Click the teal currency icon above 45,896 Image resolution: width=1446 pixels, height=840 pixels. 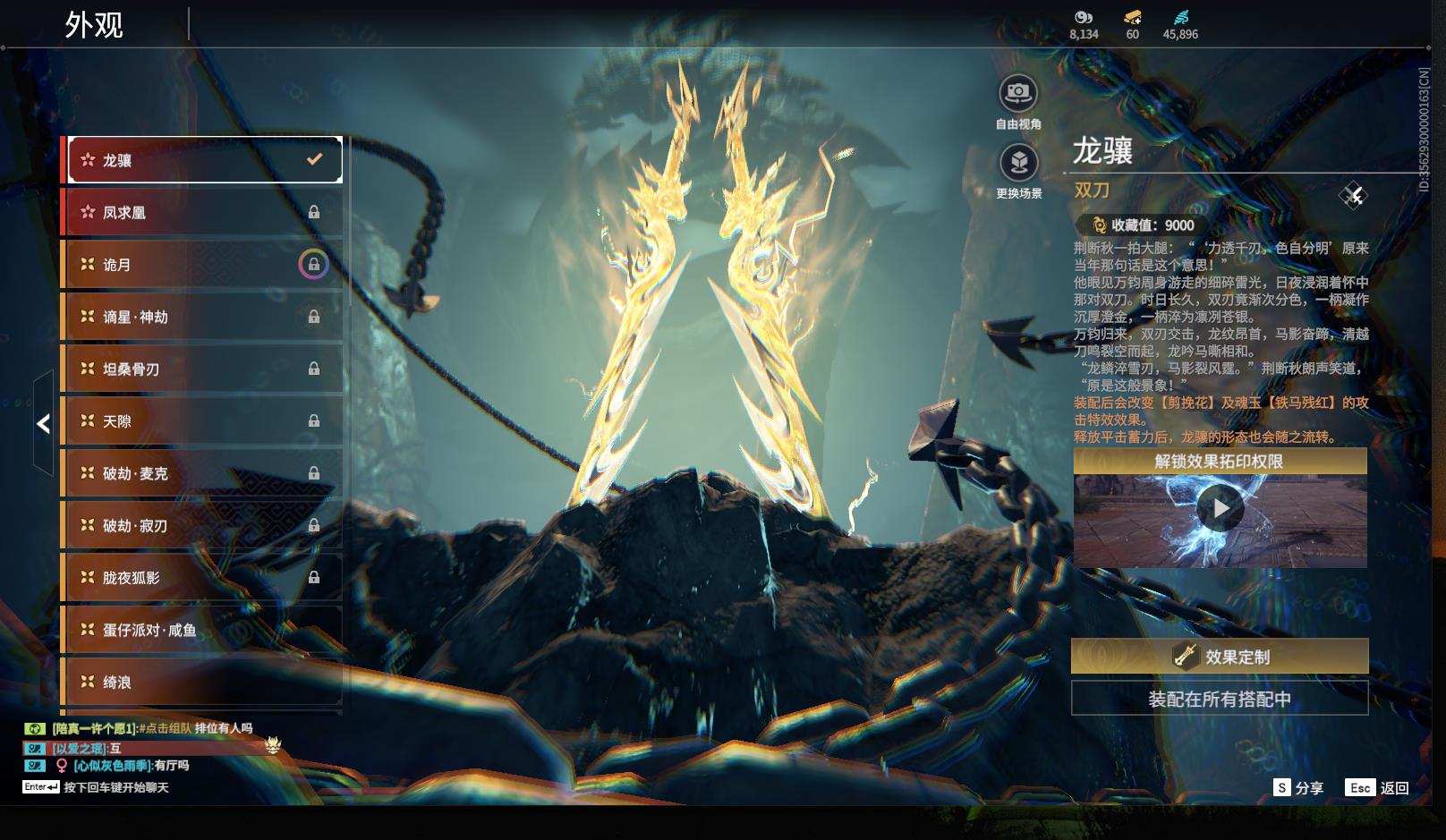click(1180, 17)
